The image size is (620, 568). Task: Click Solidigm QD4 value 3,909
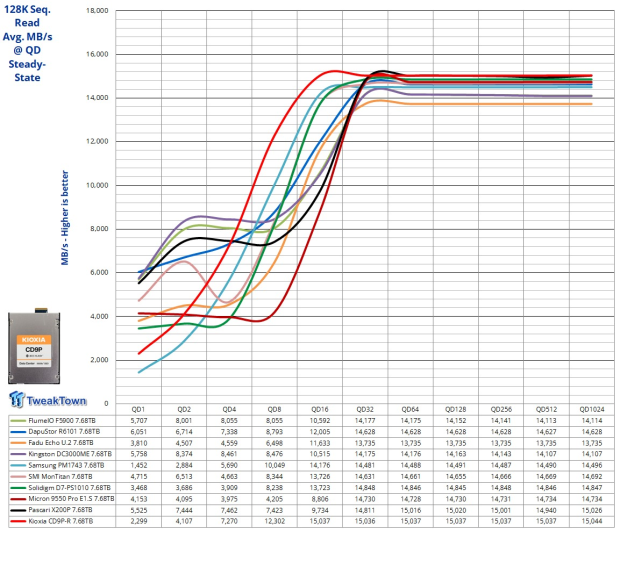pos(229,488)
